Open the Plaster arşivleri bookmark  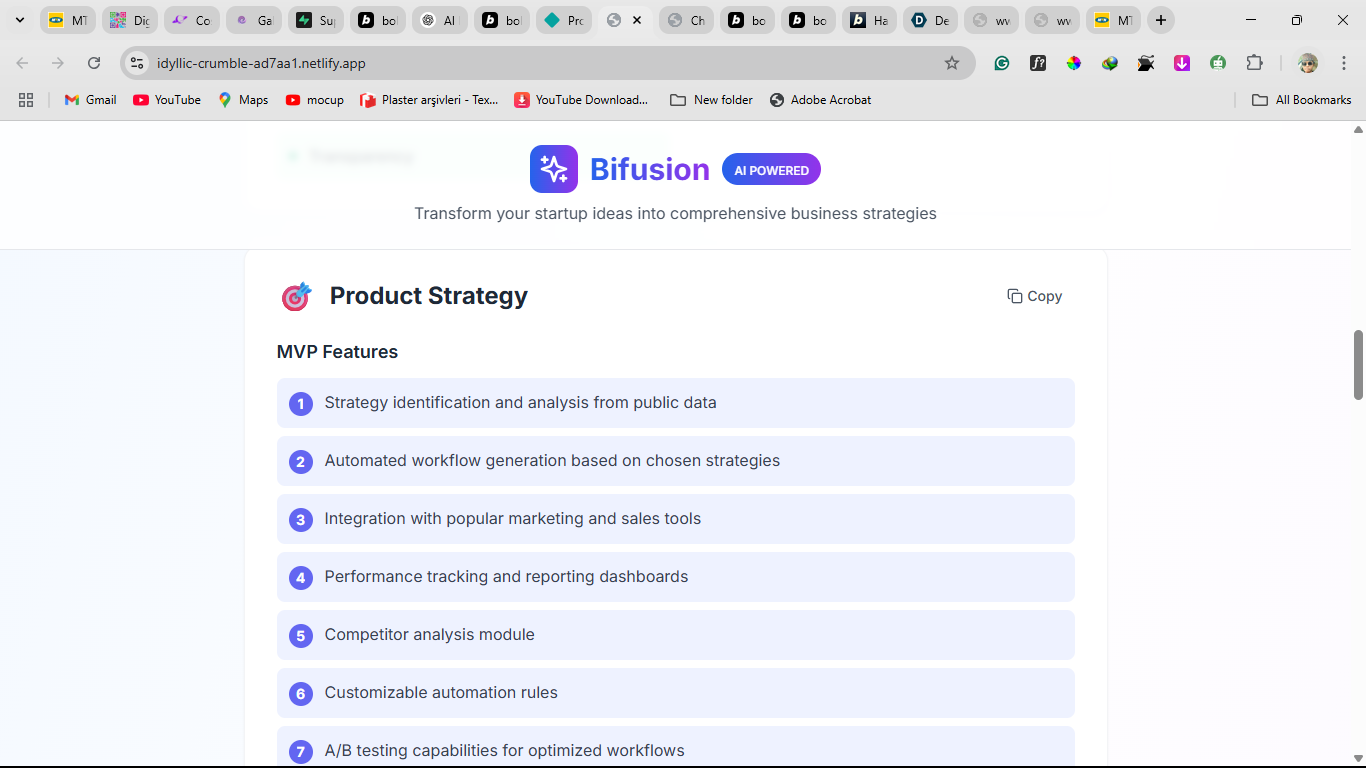(429, 100)
